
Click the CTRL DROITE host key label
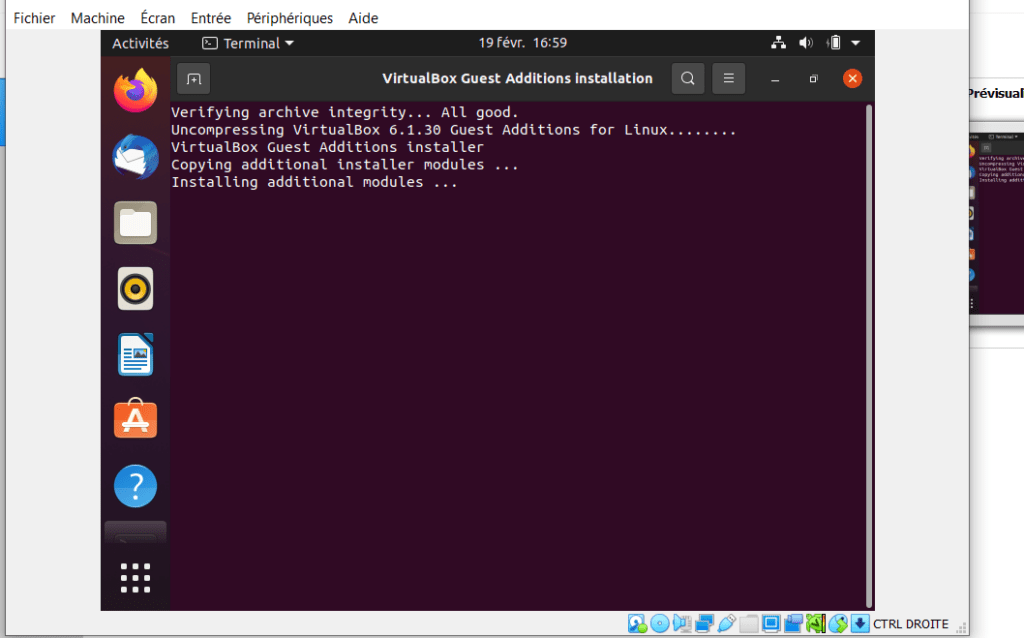910,624
